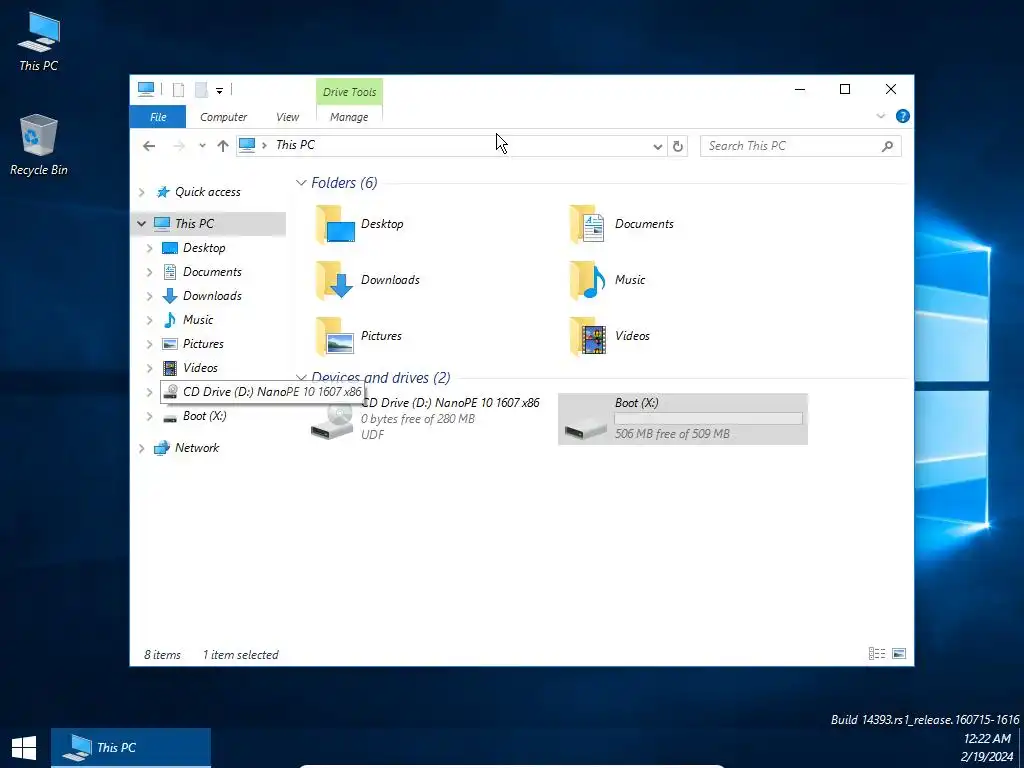Screen dimensions: 1024x768
Task: Click This PC taskbar button
Action: [x=131, y=748]
